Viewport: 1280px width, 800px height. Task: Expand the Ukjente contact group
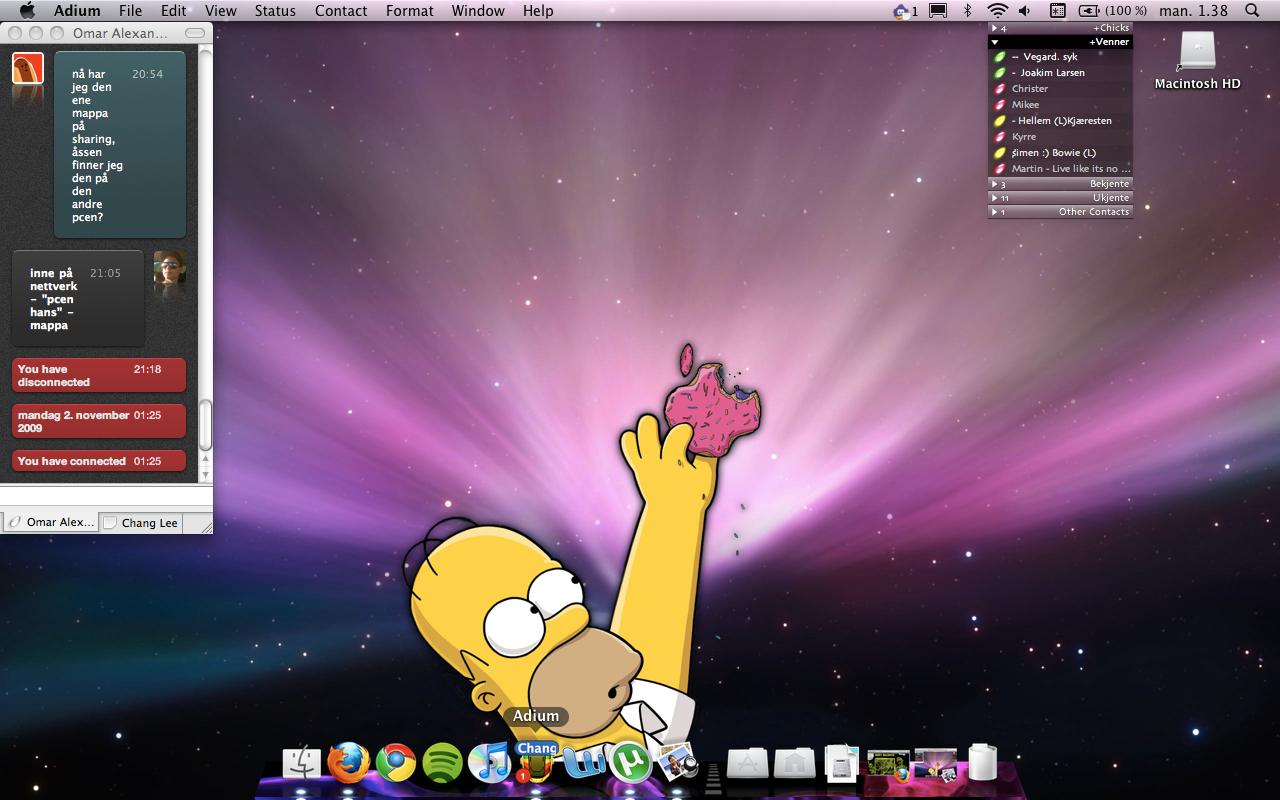tap(1060, 198)
